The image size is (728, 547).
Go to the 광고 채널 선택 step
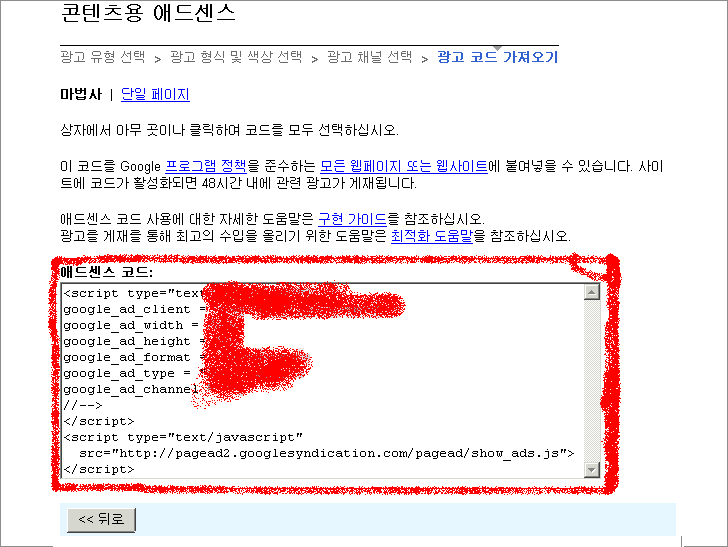tap(369, 57)
